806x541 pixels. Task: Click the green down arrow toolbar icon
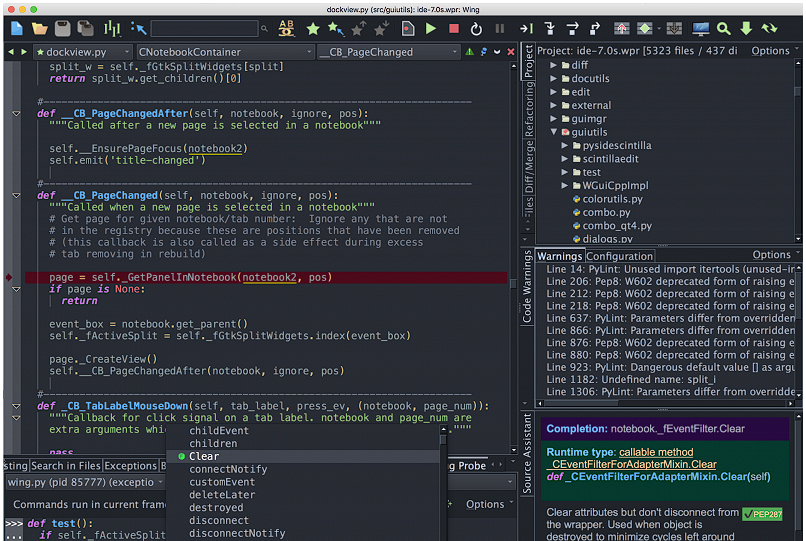pyautogui.click(x=746, y=29)
